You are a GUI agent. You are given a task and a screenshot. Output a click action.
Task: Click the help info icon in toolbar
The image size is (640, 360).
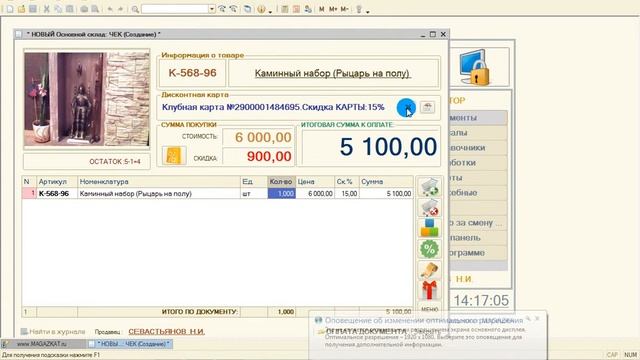(261, 9)
